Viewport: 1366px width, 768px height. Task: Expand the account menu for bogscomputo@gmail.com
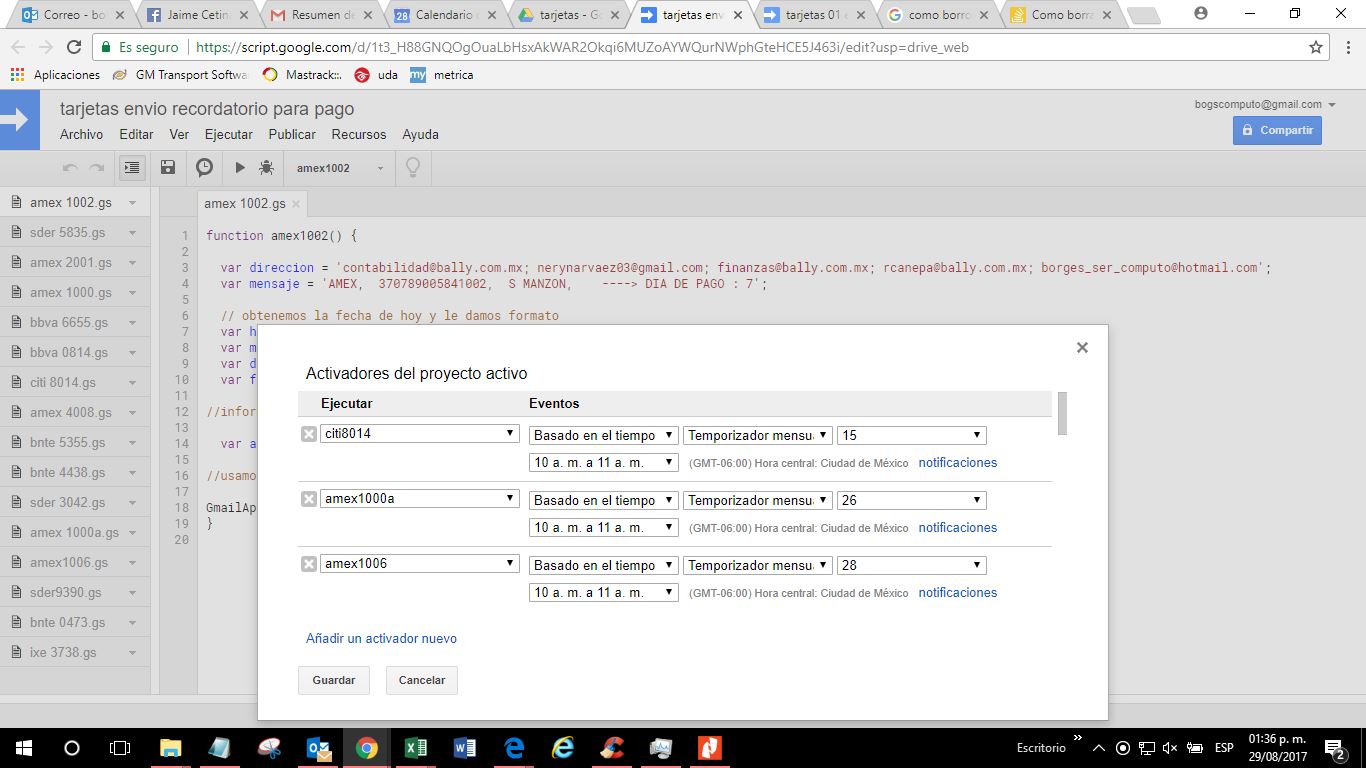pos(1265,104)
